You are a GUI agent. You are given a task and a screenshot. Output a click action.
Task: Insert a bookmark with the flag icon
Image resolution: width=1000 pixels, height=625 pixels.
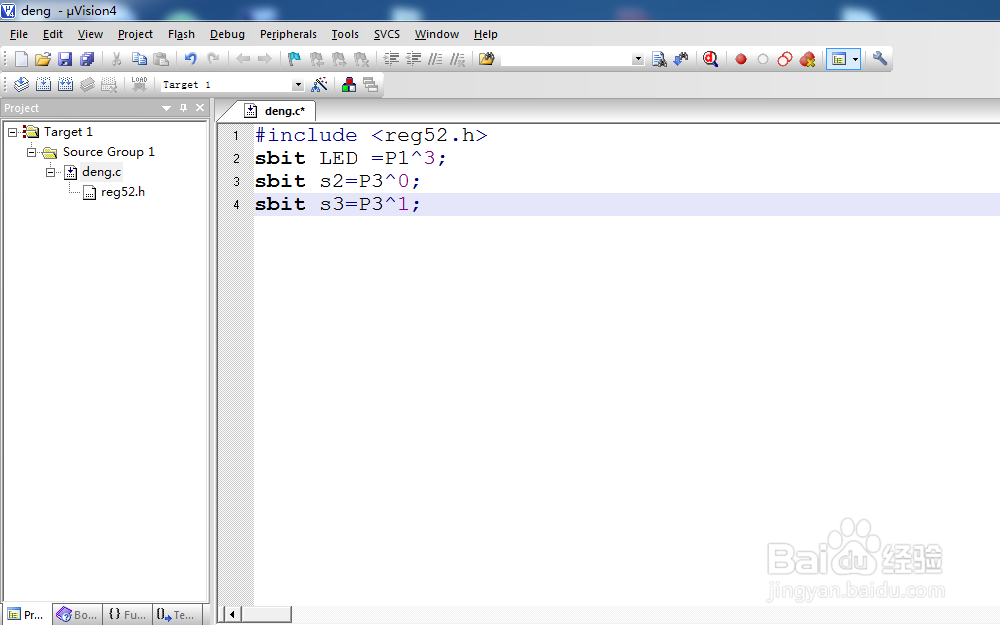[x=294, y=59]
